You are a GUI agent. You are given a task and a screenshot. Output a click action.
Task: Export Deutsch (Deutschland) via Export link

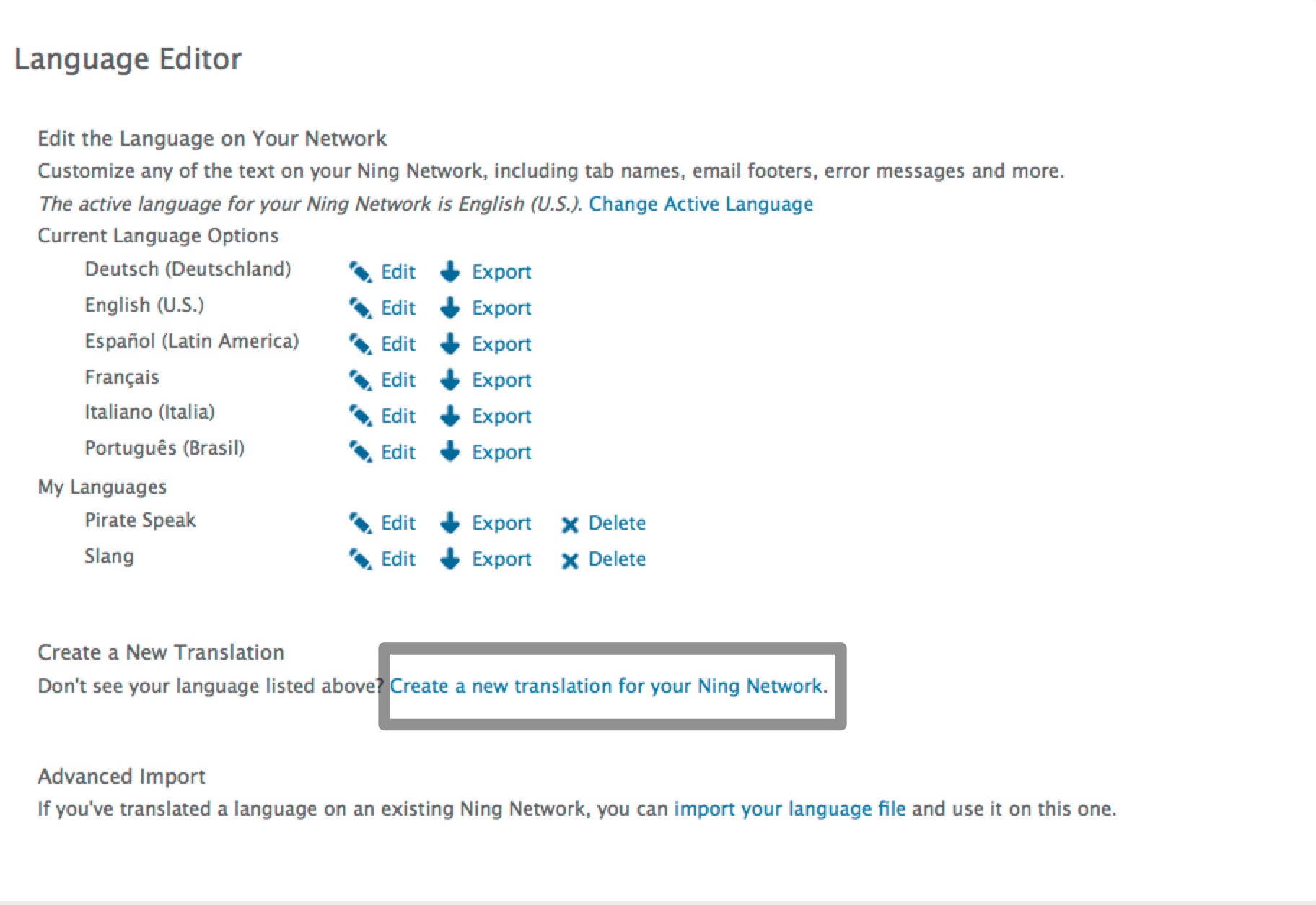(501, 273)
